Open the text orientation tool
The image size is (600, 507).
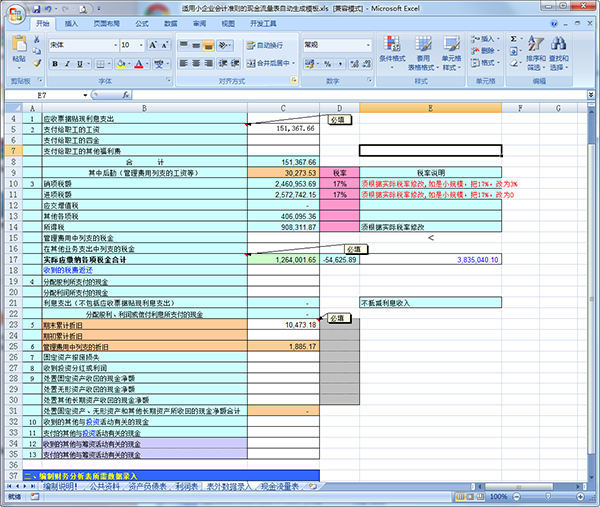pos(223,46)
